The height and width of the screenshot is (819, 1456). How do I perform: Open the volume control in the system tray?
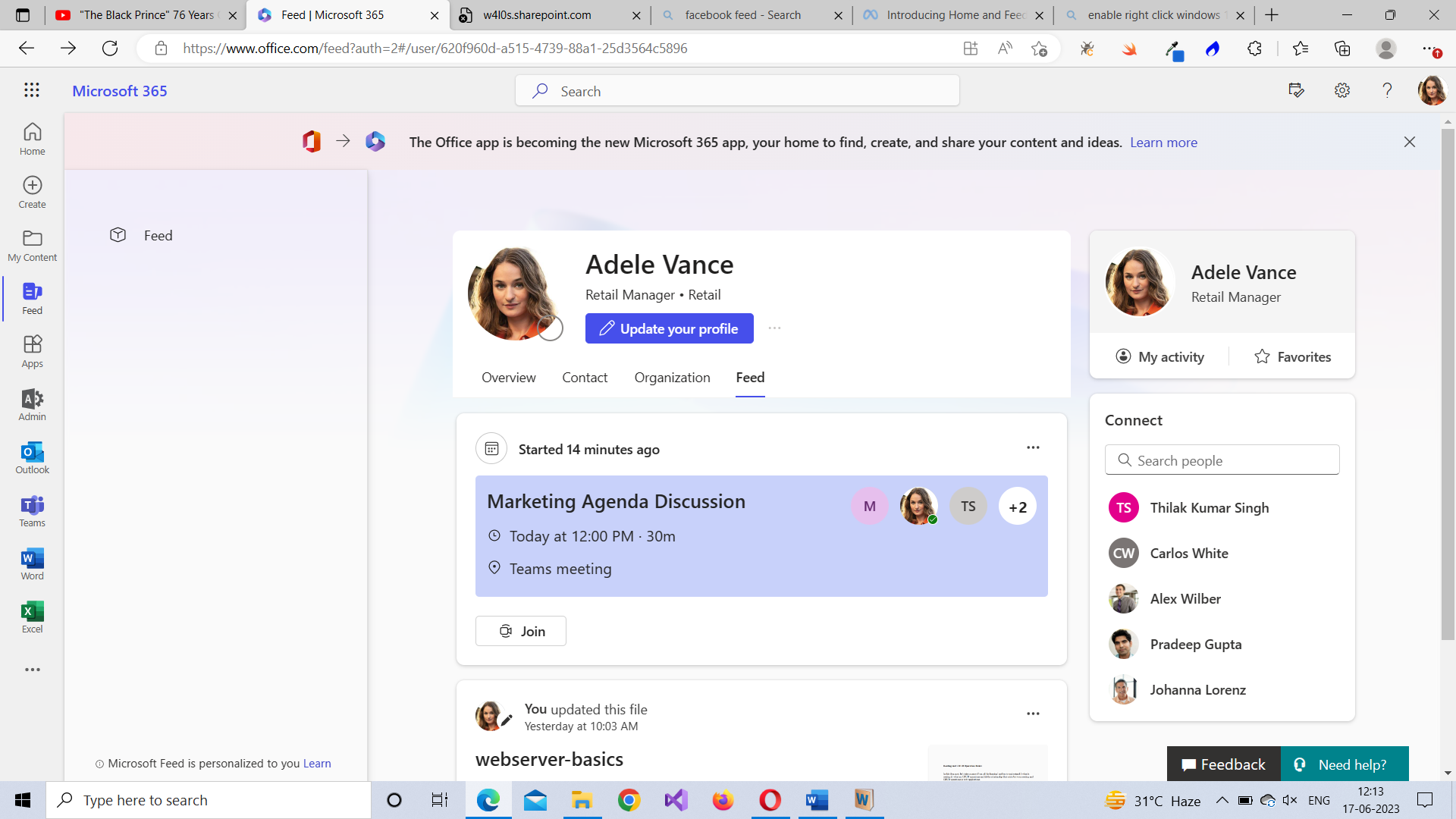pos(1289,800)
